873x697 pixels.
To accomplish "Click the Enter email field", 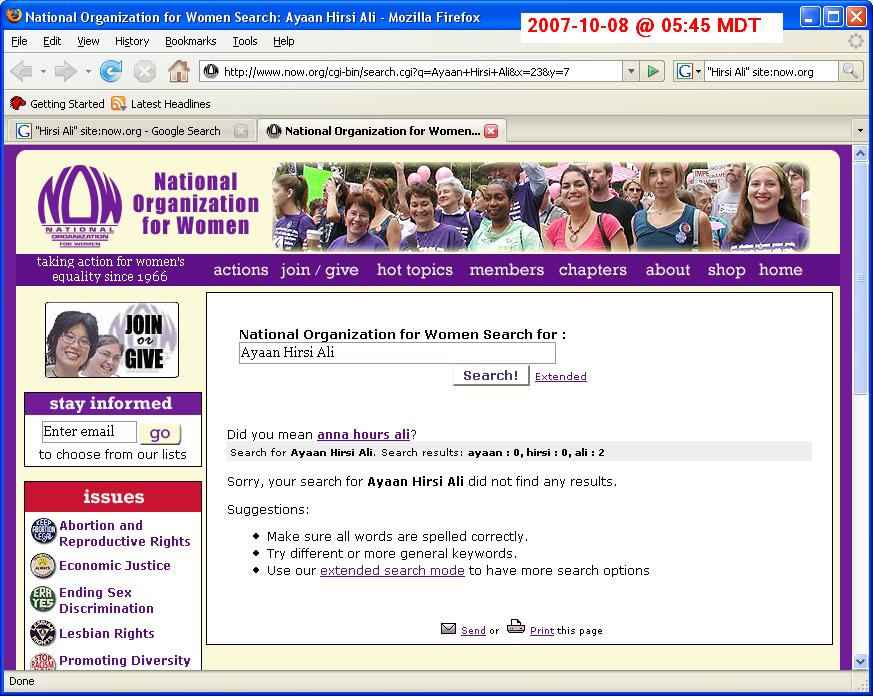I will (x=89, y=431).
